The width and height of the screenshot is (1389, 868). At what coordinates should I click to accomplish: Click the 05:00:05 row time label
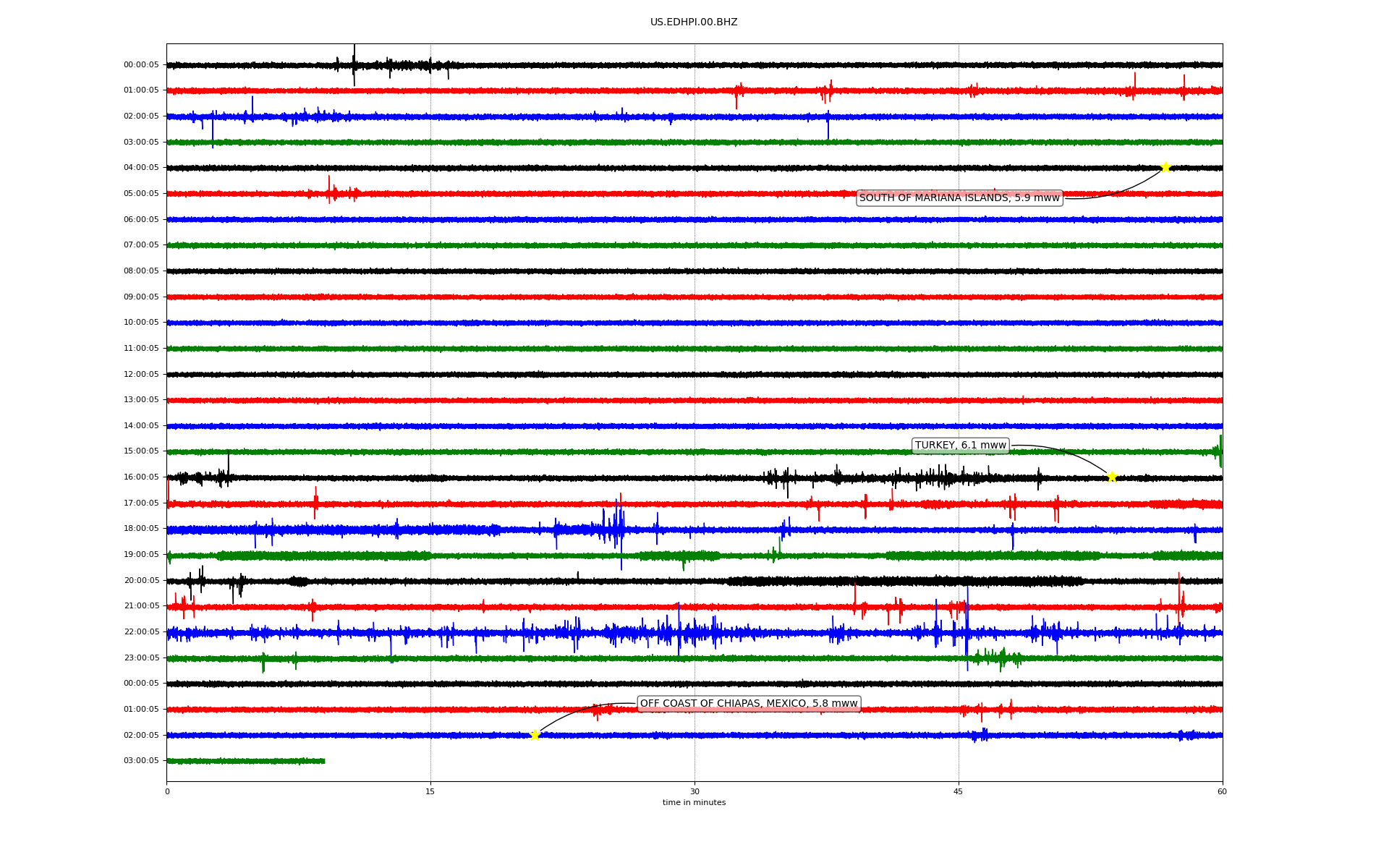[x=141, y=194]
